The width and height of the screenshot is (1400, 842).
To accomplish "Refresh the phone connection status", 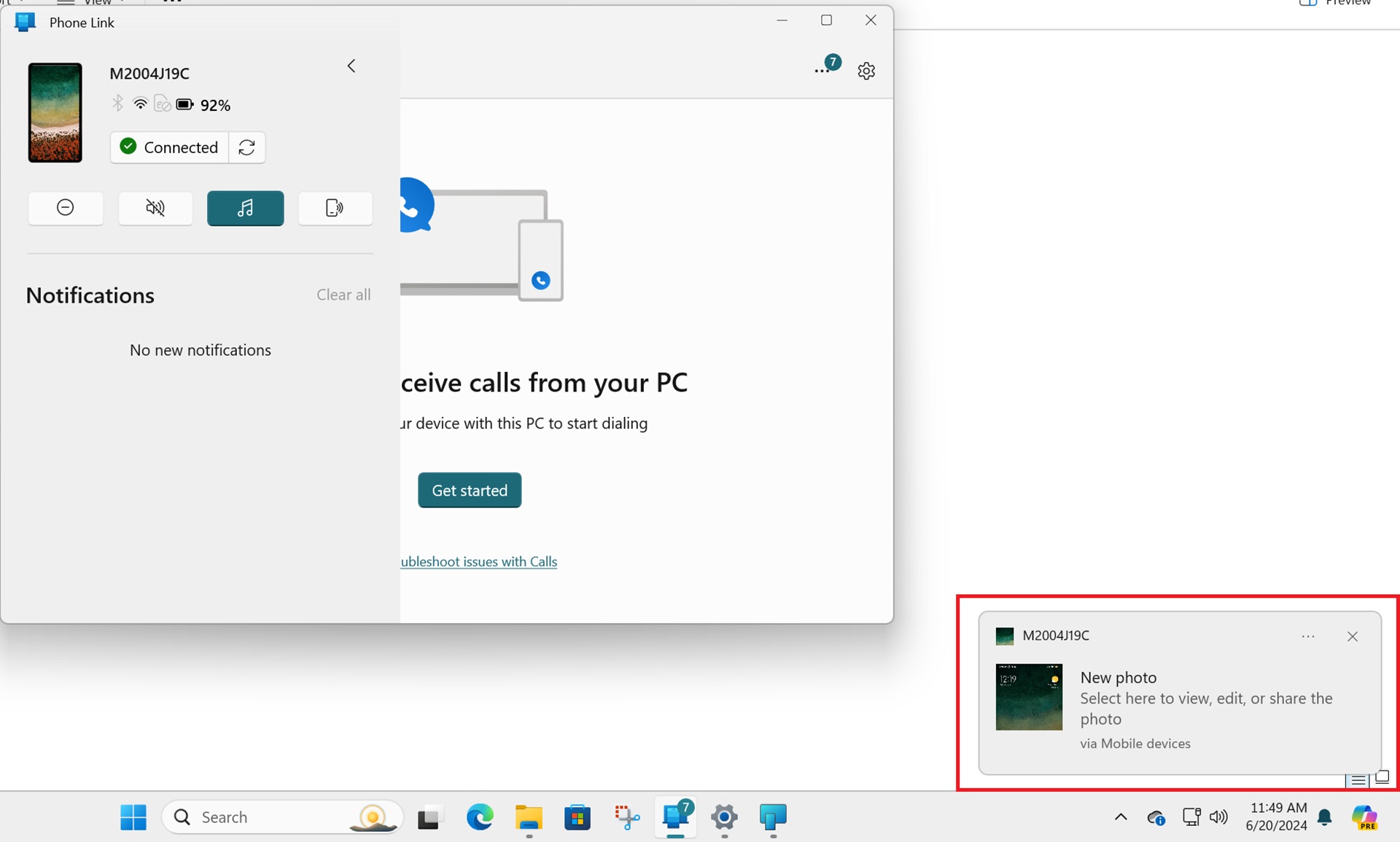I will (247, 147).
